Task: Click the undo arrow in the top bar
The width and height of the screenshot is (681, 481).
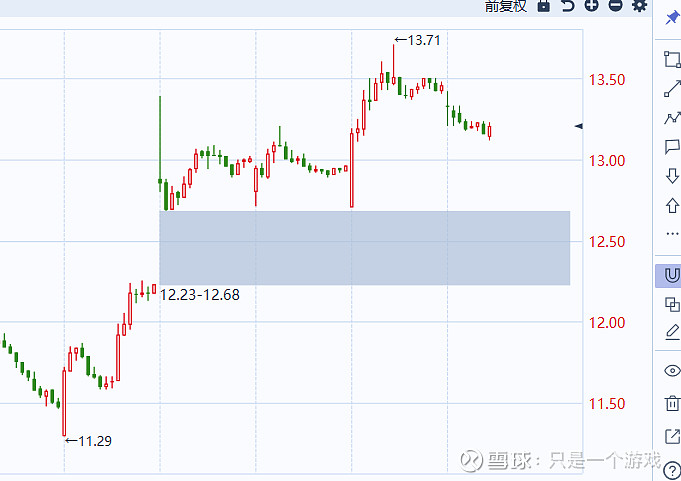Action: click(x=567, y=6)
